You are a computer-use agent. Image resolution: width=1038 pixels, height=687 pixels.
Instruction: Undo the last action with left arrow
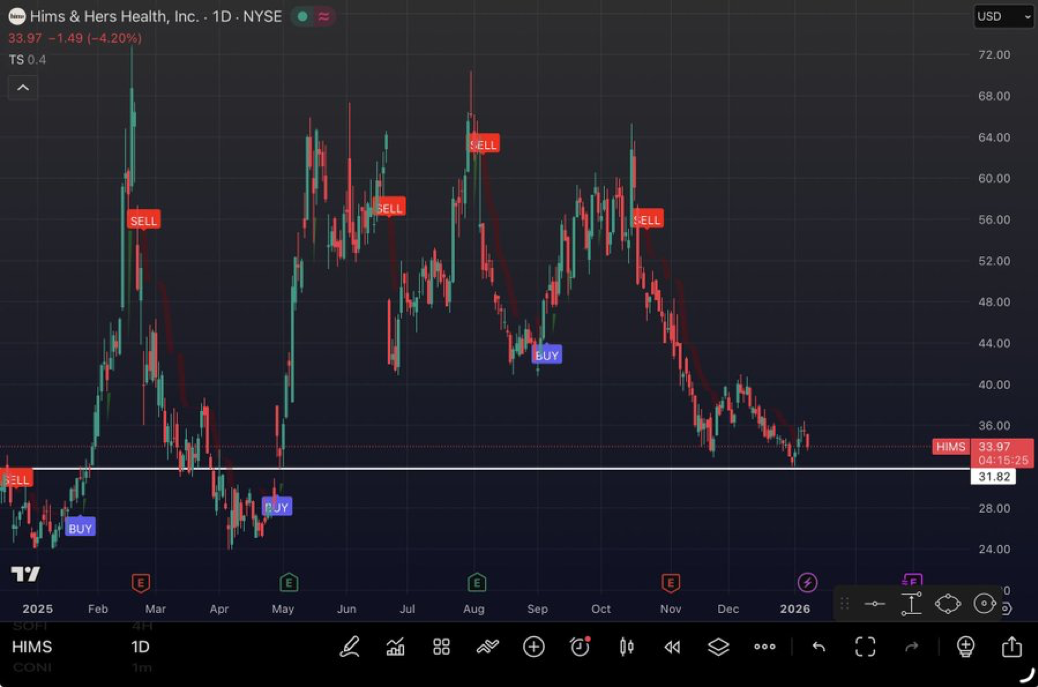click(x=819, y=647)
